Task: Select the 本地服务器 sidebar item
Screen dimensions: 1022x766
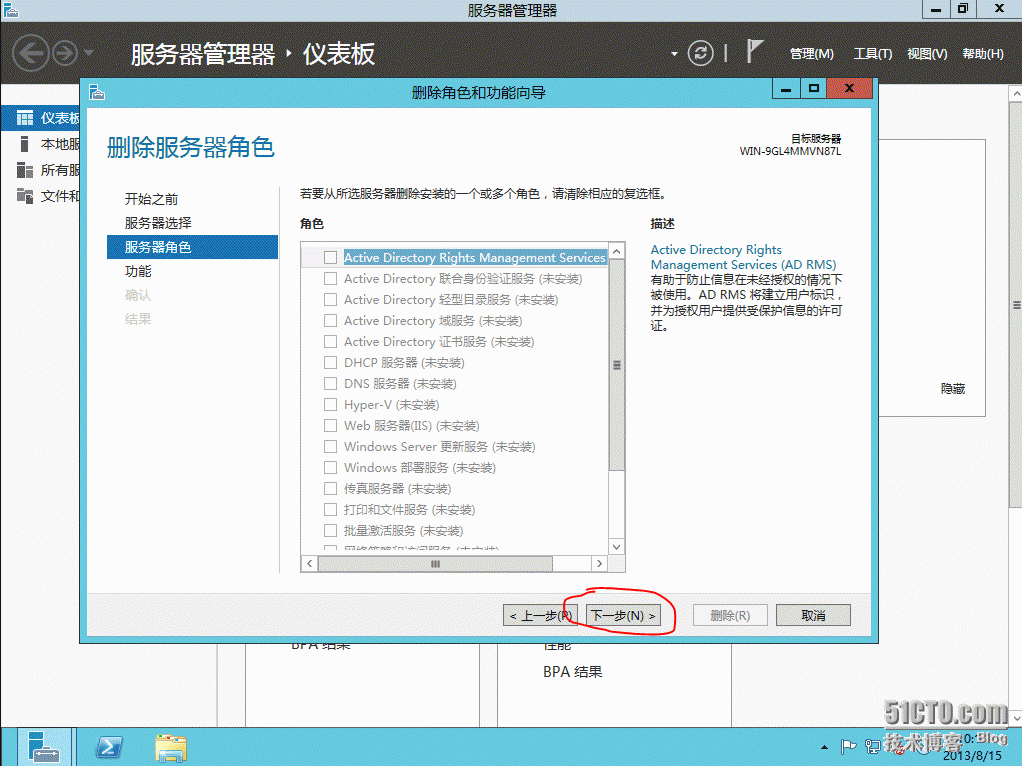Action: pos(42,144)
